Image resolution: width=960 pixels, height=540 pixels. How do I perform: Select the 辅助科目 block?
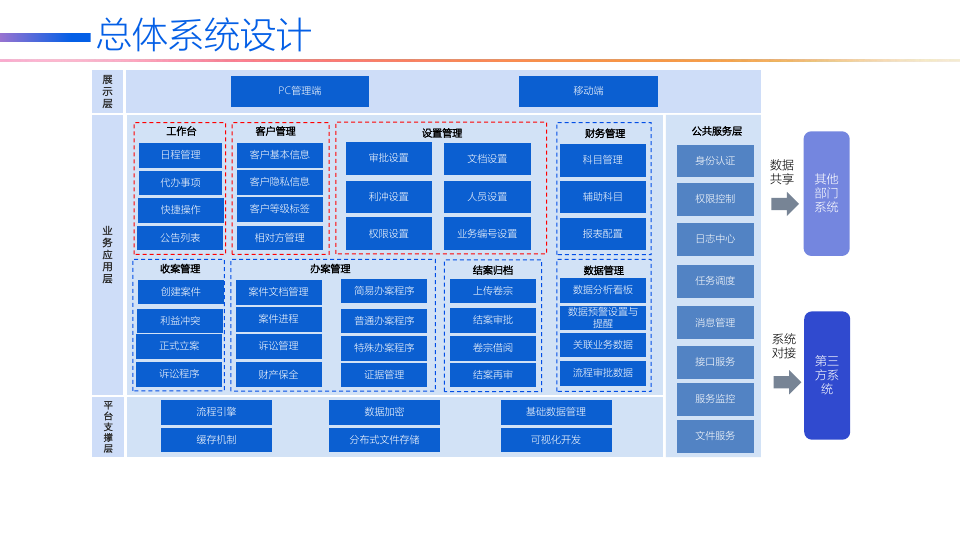click(602, 197)
